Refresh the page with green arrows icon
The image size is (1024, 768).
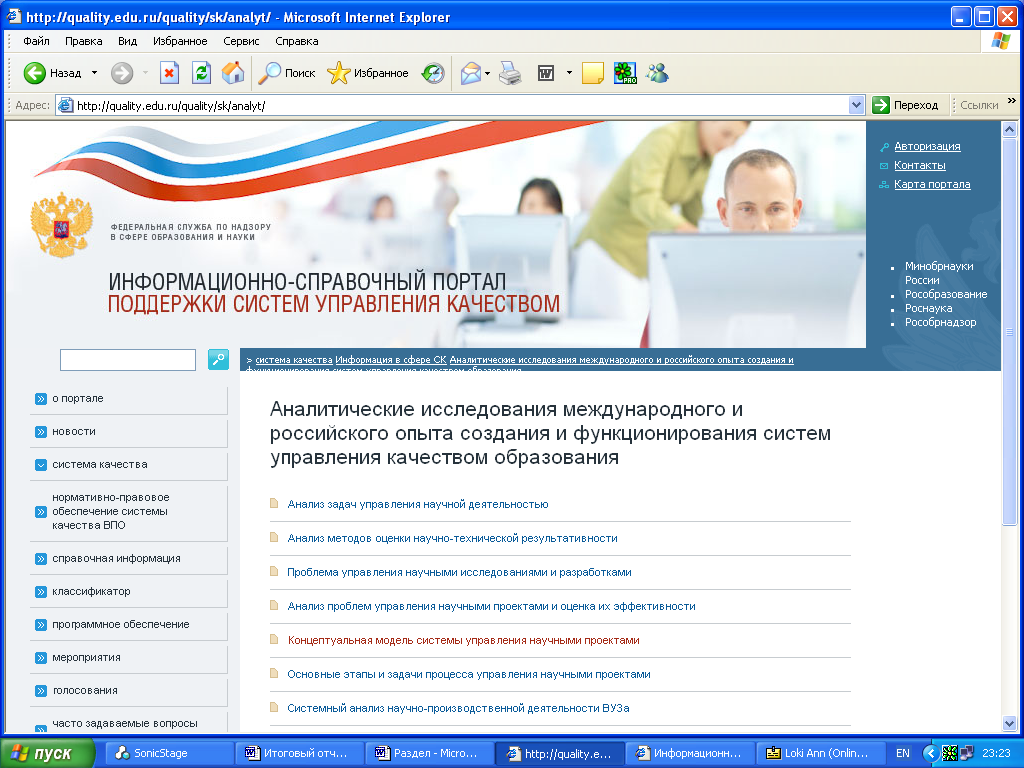[x=201, y=73]
